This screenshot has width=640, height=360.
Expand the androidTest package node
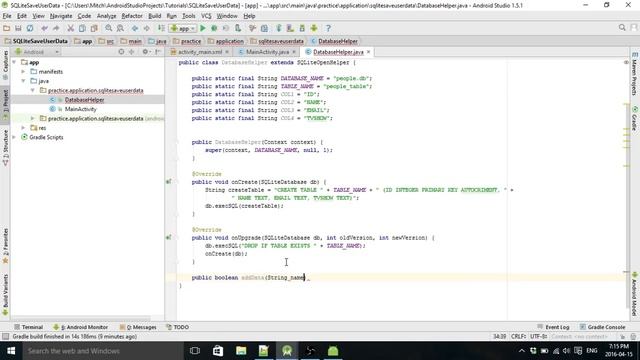point(33,118)
